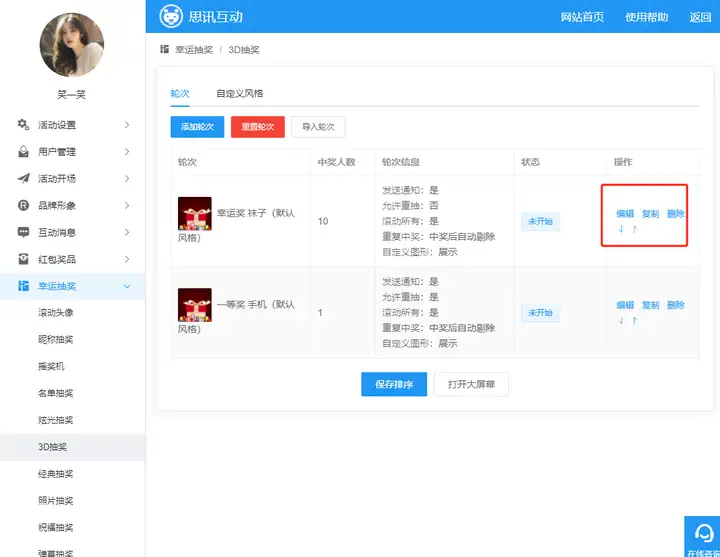720x557 pixels.
Task: Click the 品牌形象 R icon
Action: point(23,205)
